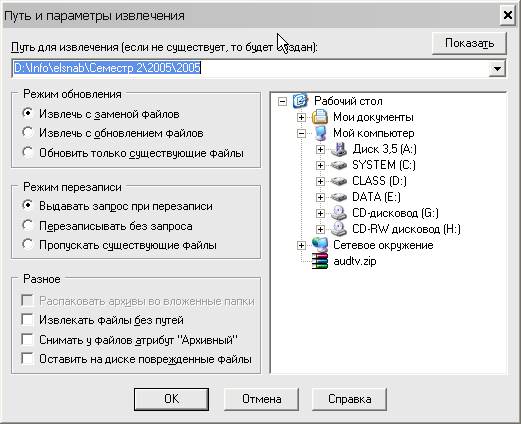Select Диск 3,5 (A:) label
Screen dimensions: 521x424
[x=384, y=149]
